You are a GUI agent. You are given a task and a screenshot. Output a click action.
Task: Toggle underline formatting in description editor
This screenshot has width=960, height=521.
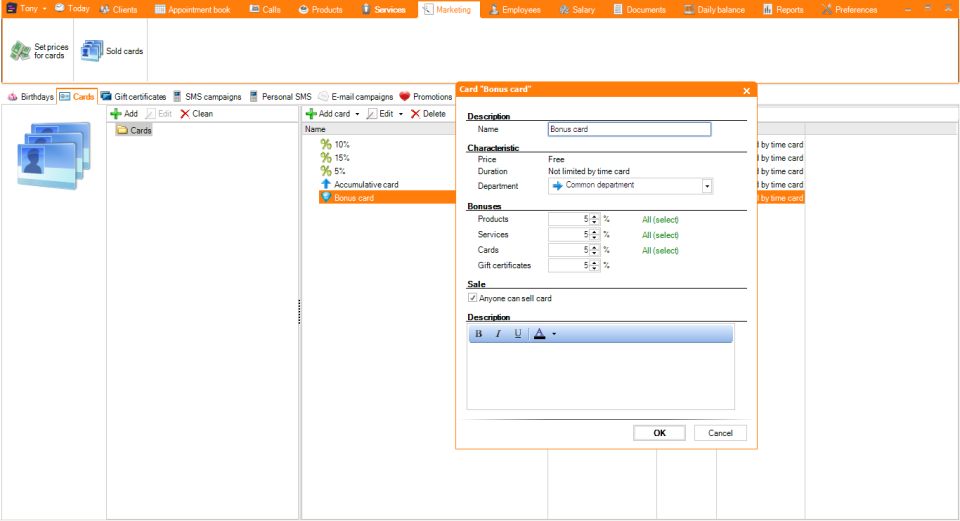tap(517, 334)
